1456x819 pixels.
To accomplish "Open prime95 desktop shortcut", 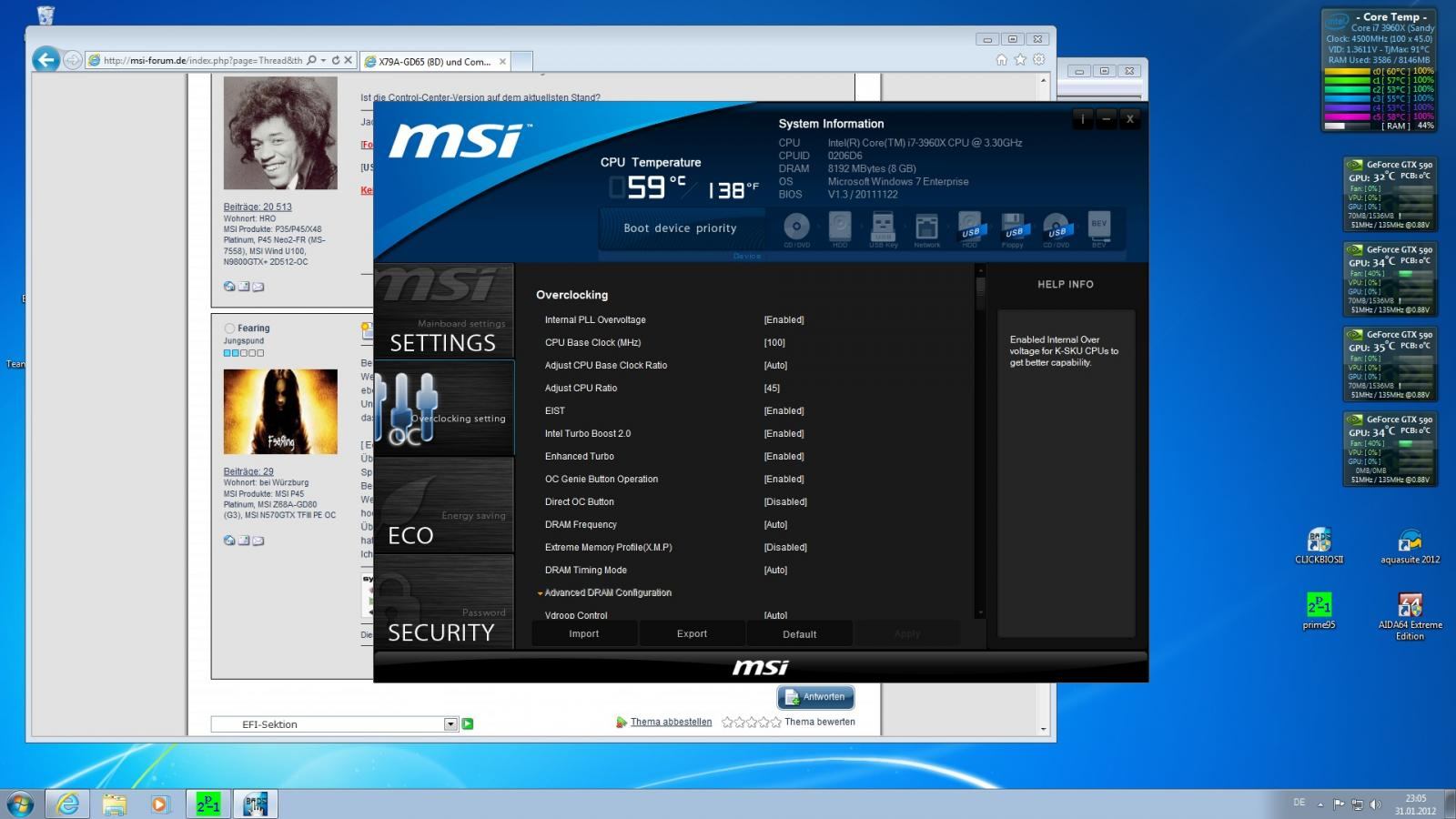I will [x=1319, y=611].
